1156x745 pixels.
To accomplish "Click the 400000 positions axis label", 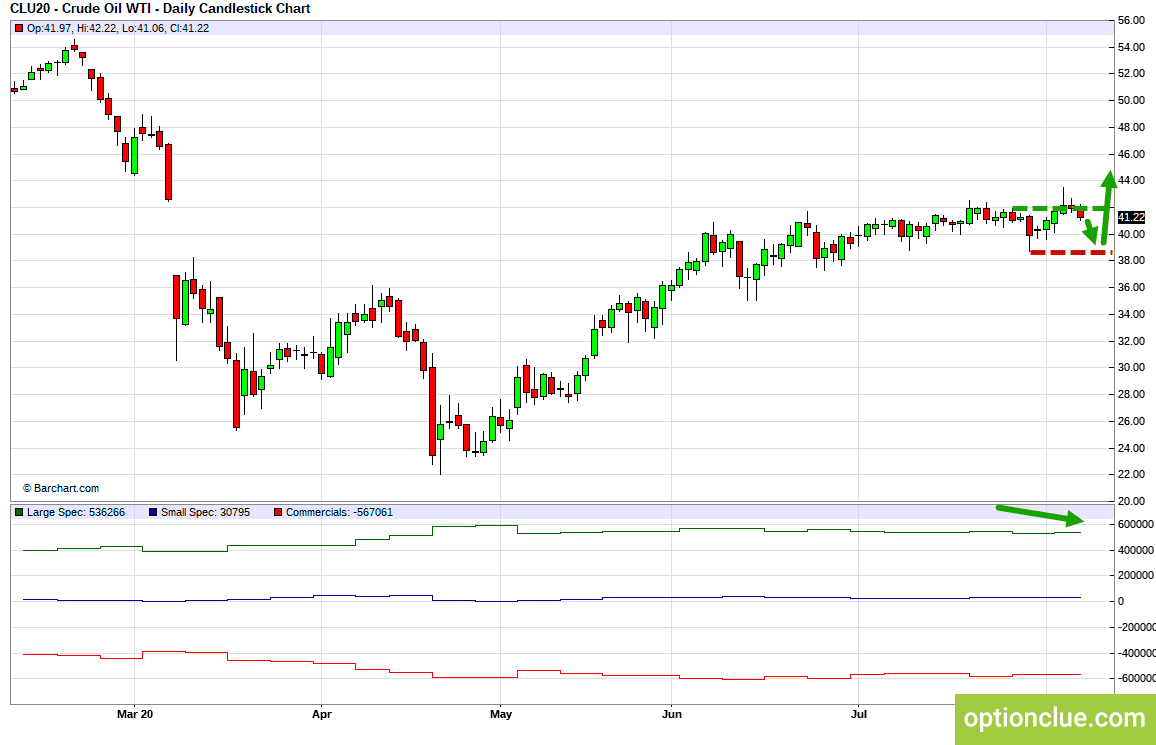I will click(x=1135, y=550).
